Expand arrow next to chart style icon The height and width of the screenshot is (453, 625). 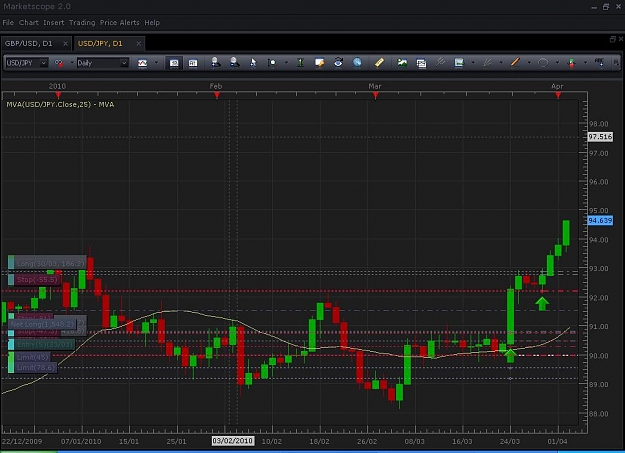(156, 63)
